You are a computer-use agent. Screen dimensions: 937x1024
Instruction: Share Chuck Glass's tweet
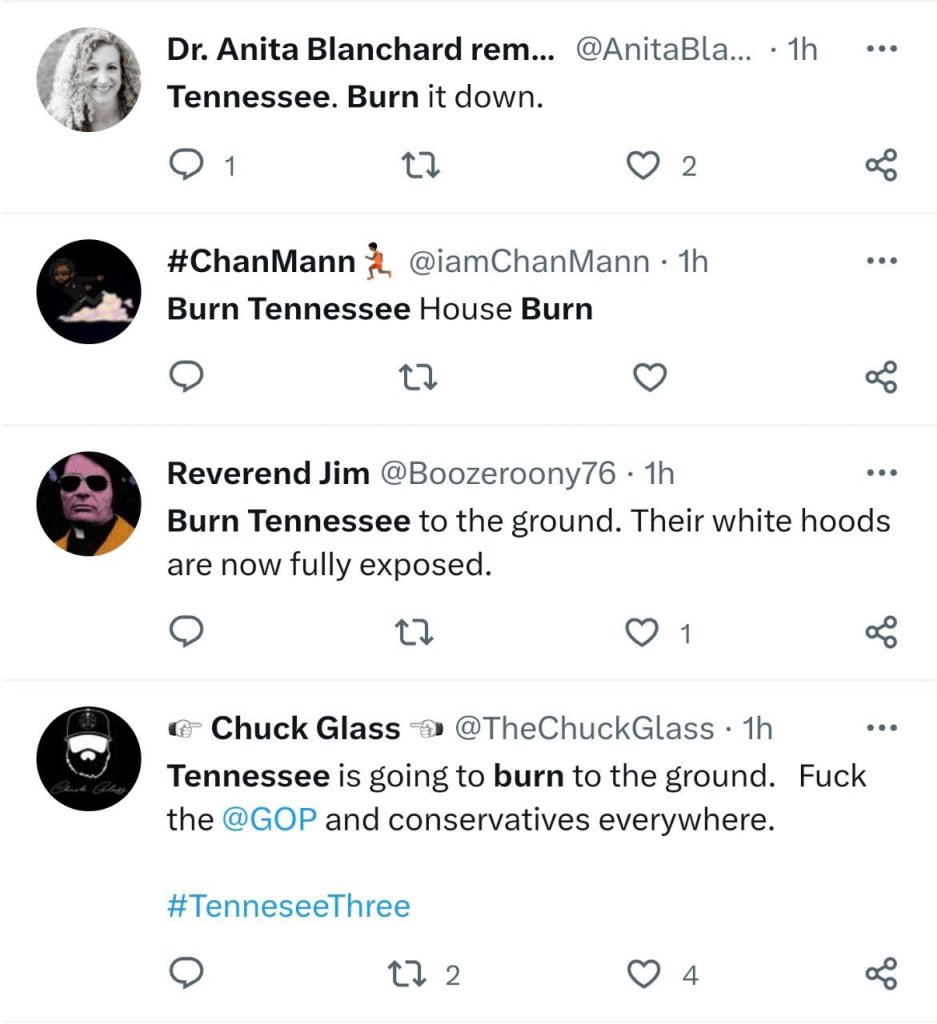[x=880, y=973]
